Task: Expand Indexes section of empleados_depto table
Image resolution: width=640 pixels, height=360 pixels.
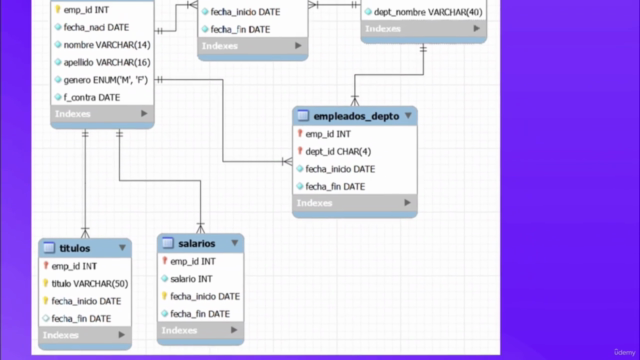Action: [x=407, y=203]
